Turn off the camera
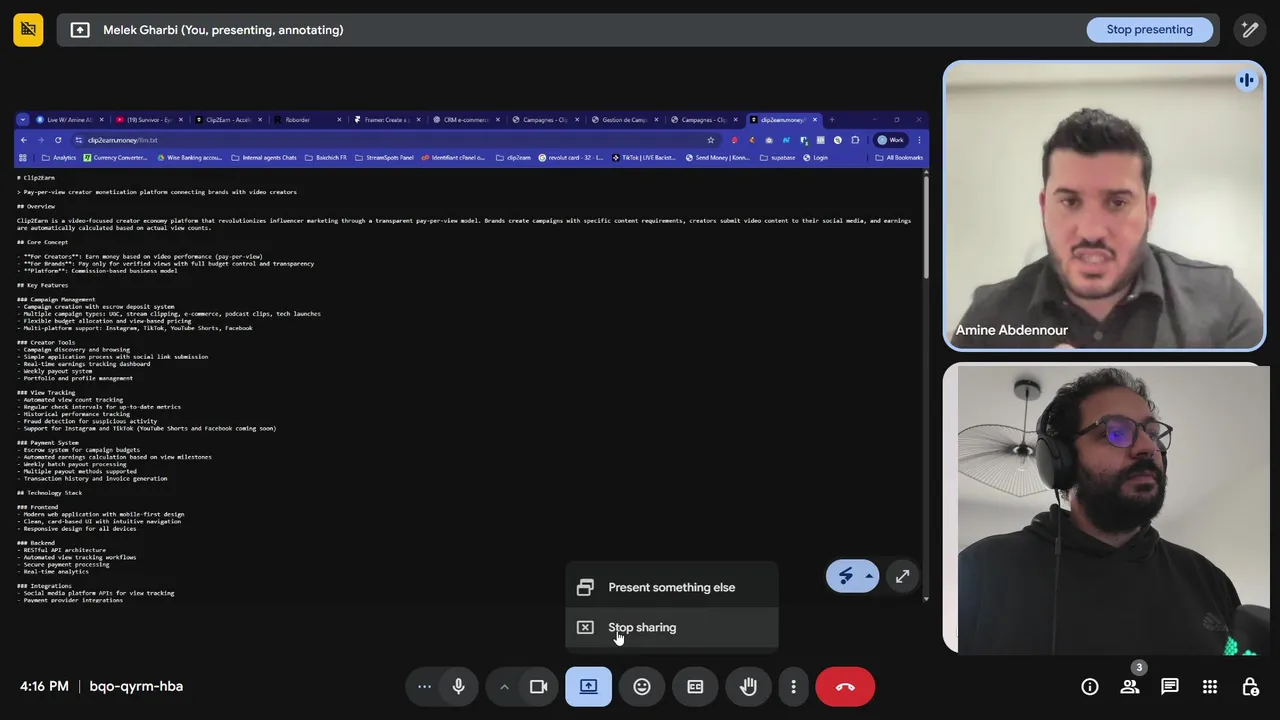Viewport: 1280px width, 720px height. [539, 687]
